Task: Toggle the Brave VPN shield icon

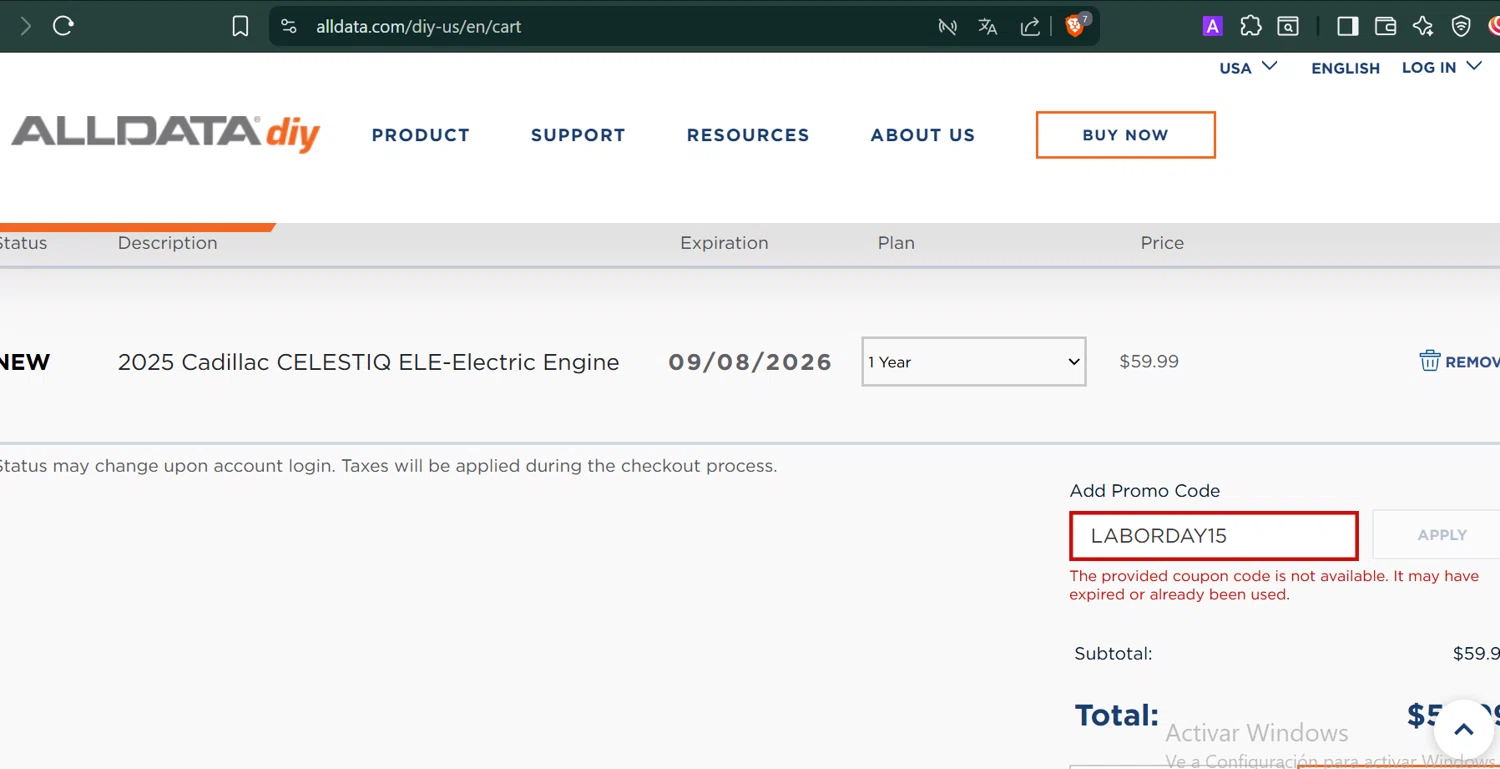Action: tap(1461, 27)
